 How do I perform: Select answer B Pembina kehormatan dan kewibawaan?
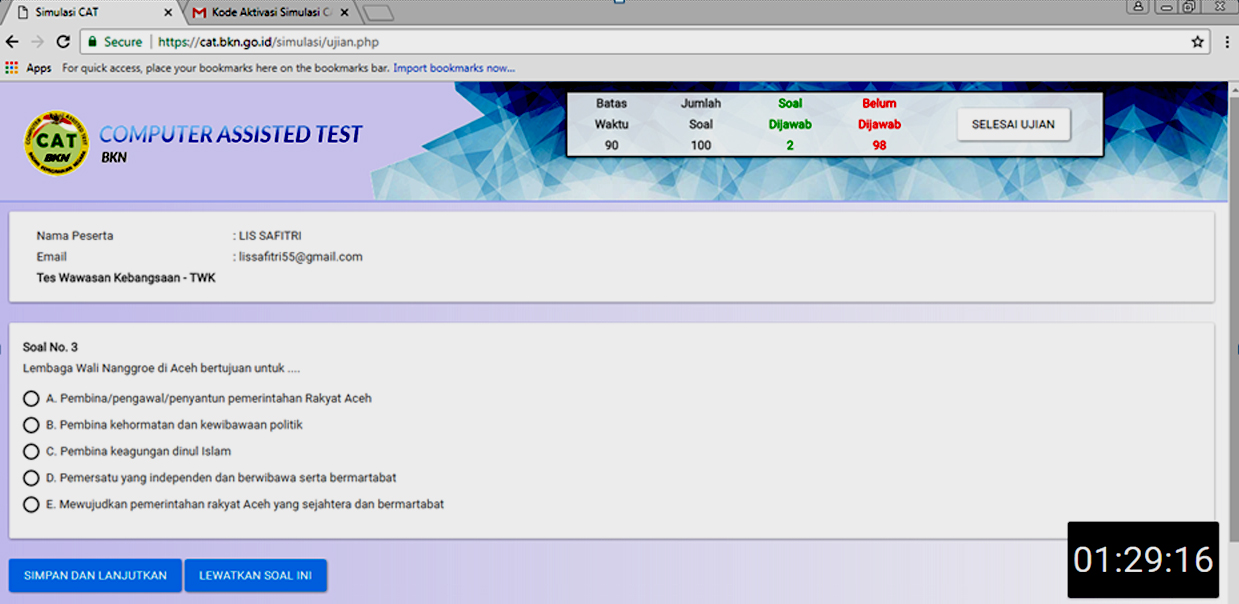[x=31, y=425]
